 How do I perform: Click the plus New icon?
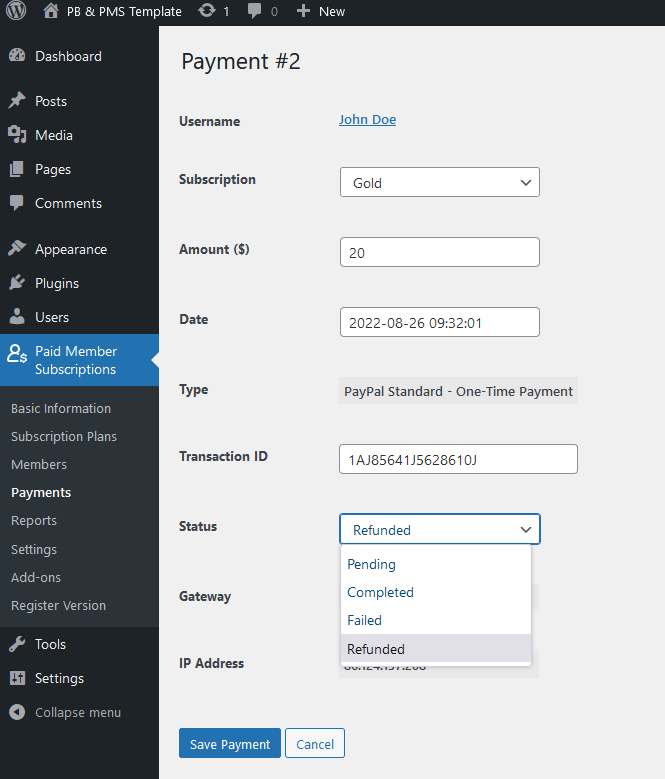304,11
